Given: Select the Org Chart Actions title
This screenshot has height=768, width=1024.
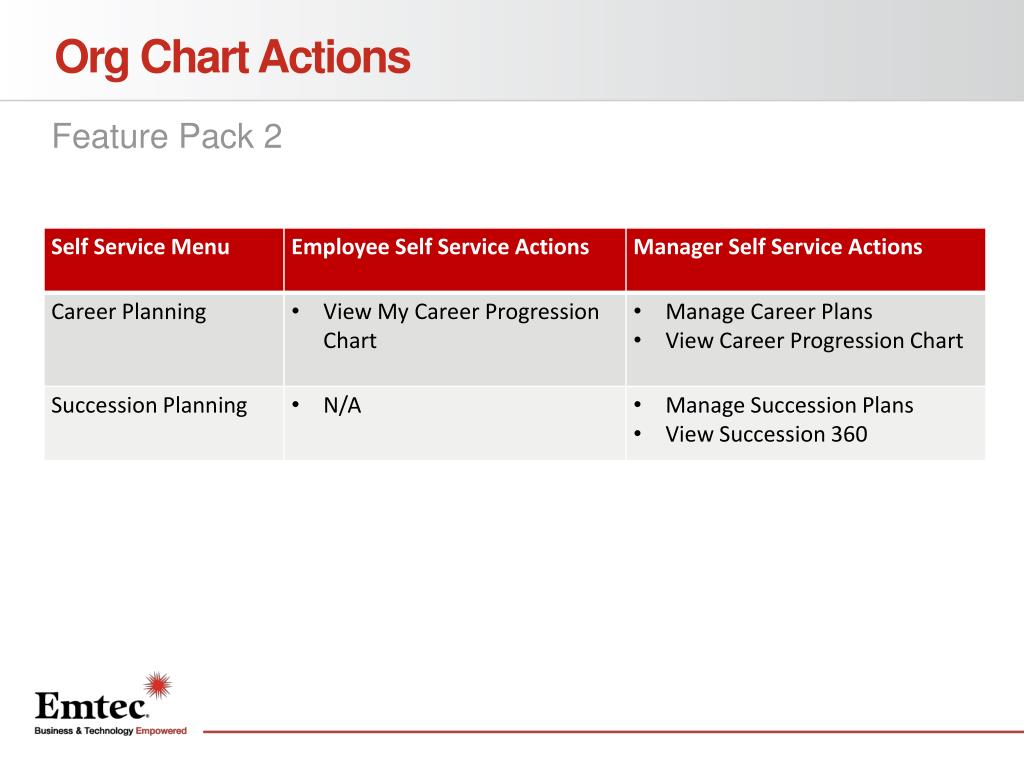Looking at the screenshot, I should click(x=233, y=57).
